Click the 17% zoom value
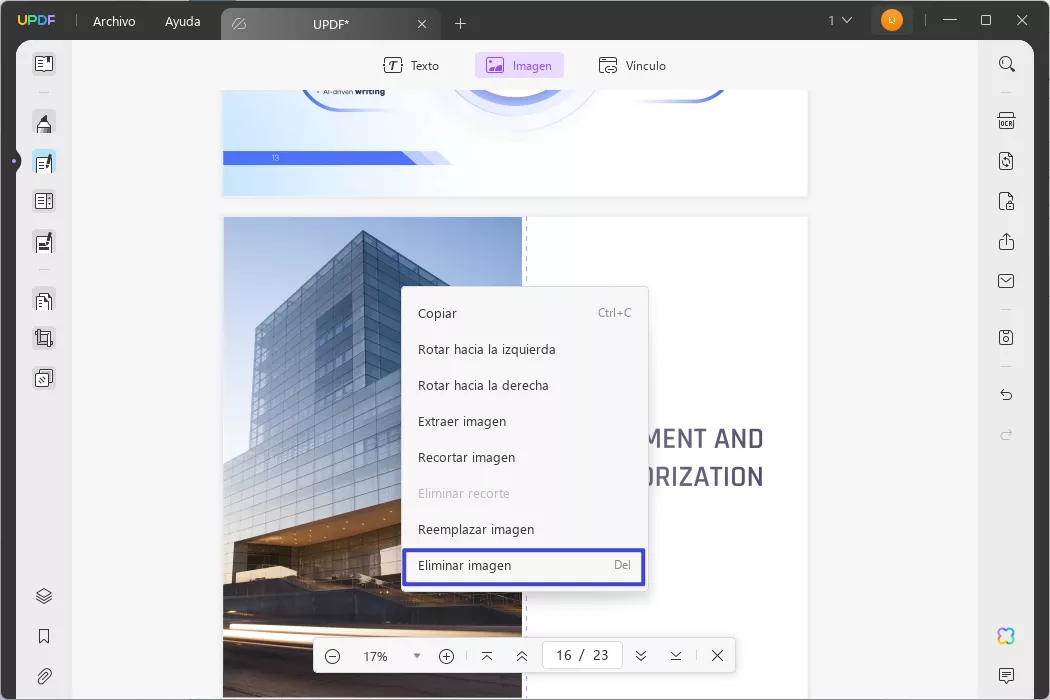The height and width of the screenshot is (700, 1050). 375,656
